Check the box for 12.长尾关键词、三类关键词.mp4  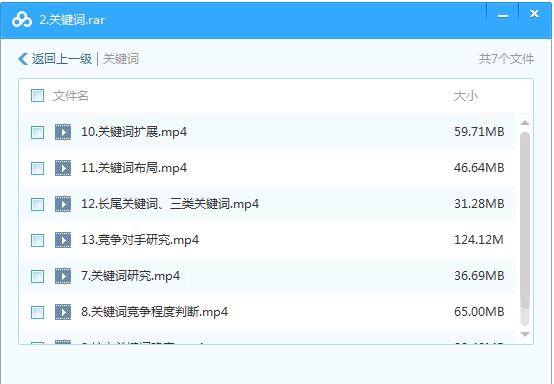[x=37, y=205]
